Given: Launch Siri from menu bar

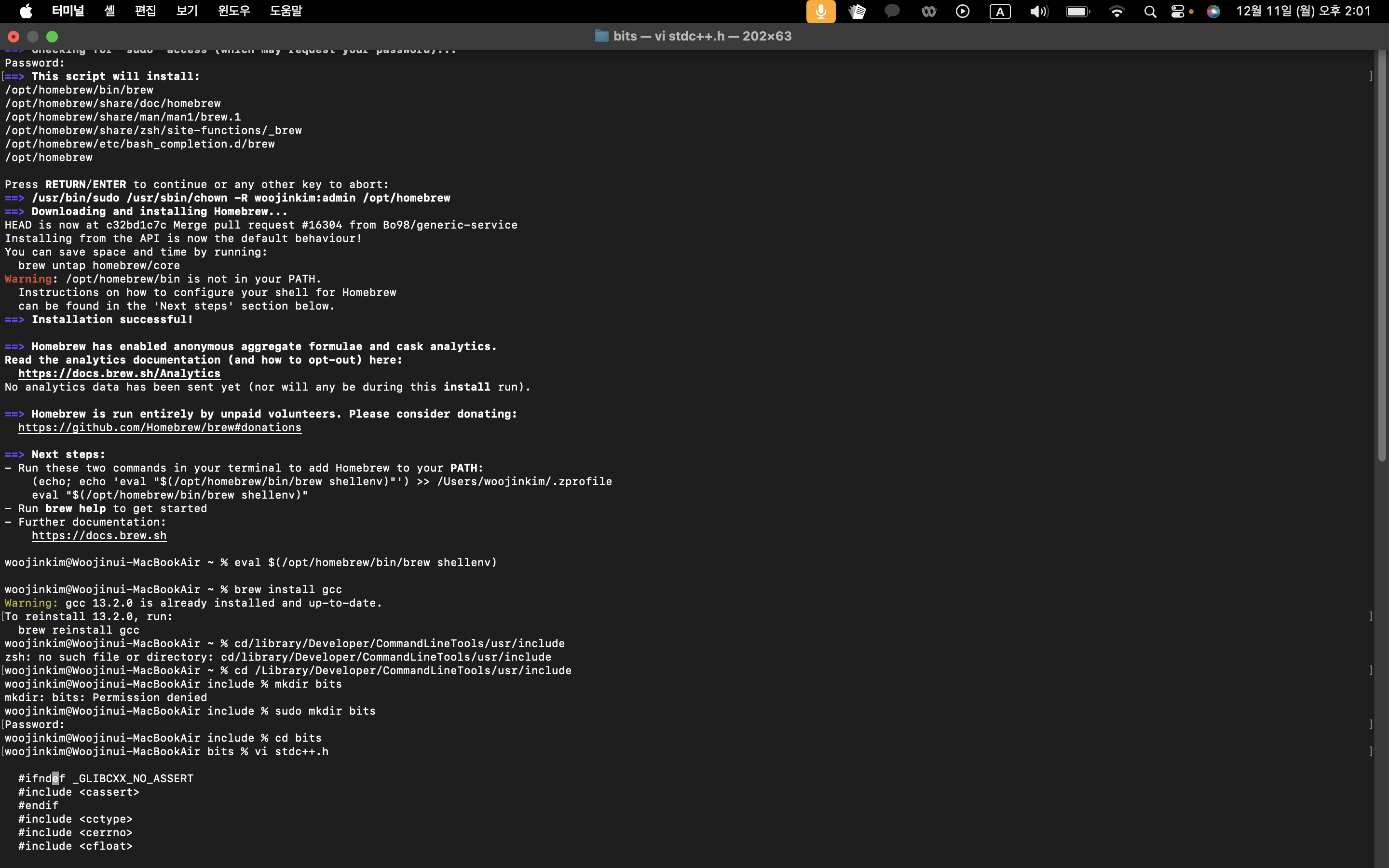Looking at the screenshot, I should pyautogui.click(x=1213, y=12).
